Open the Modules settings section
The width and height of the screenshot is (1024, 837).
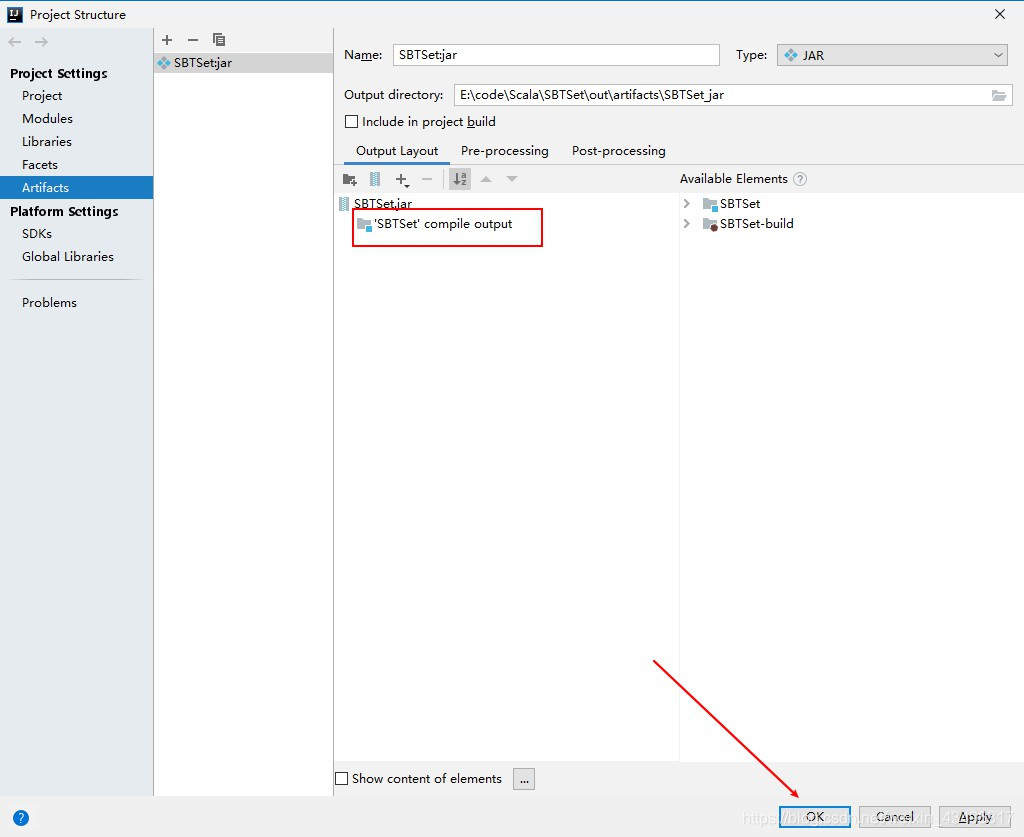47,118
